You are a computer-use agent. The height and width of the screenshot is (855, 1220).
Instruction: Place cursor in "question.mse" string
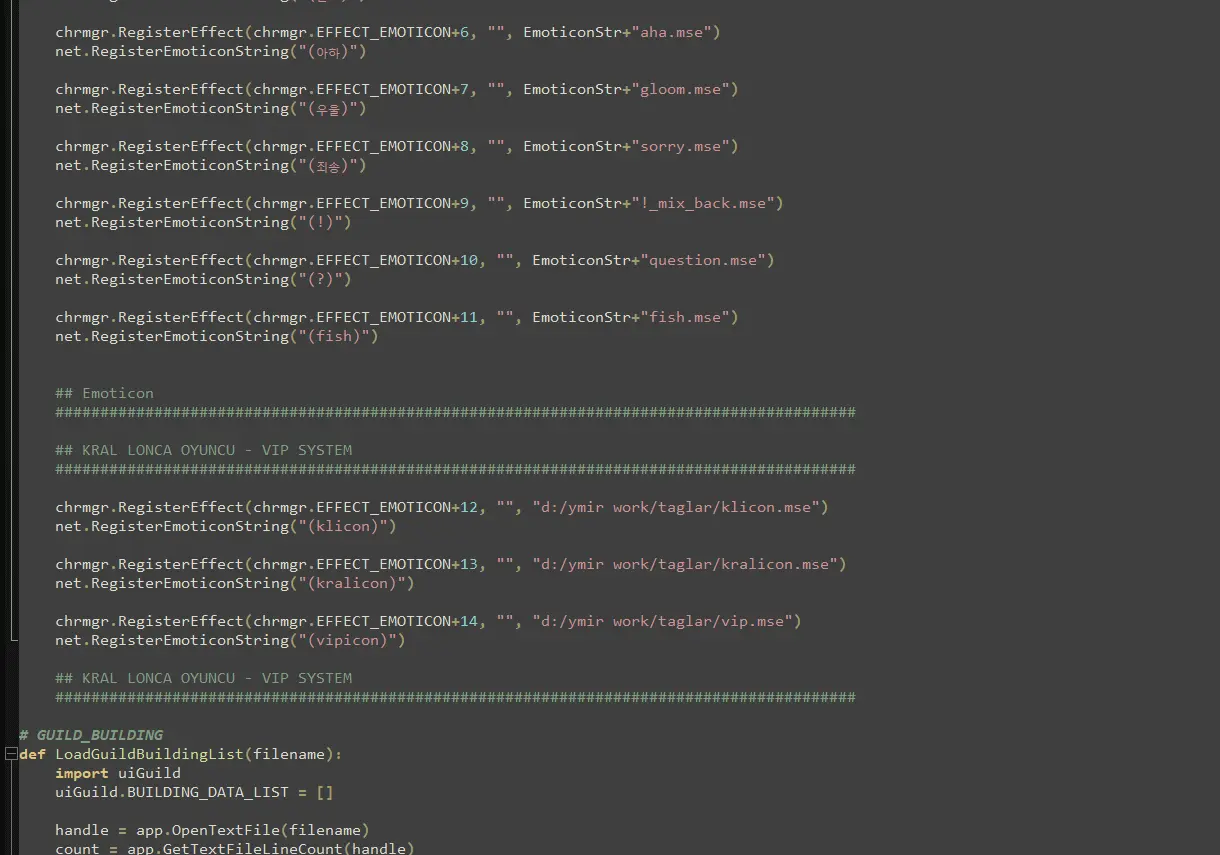(x=706, y=260)
